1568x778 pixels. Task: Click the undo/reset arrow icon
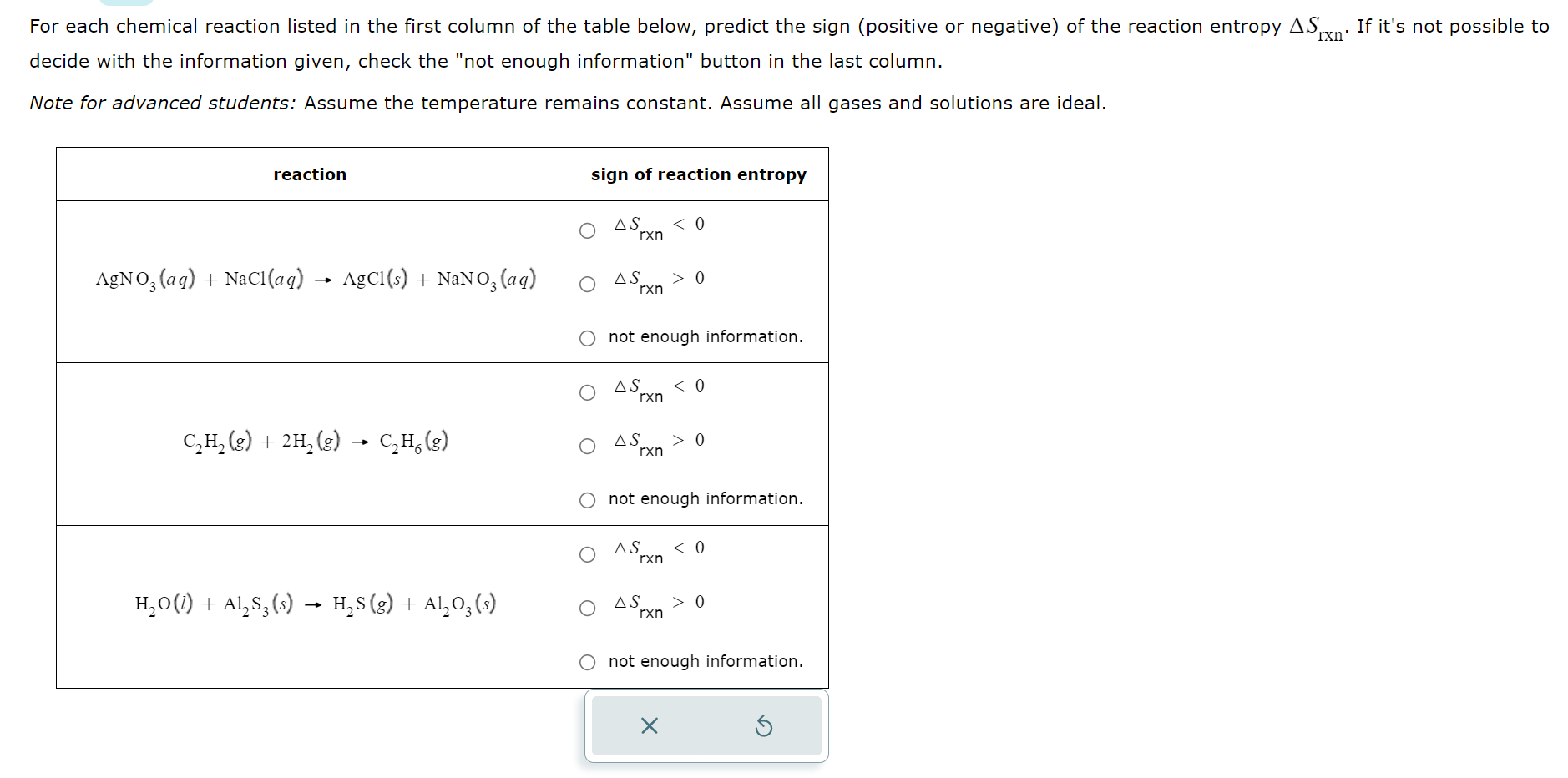click(764, 726)
